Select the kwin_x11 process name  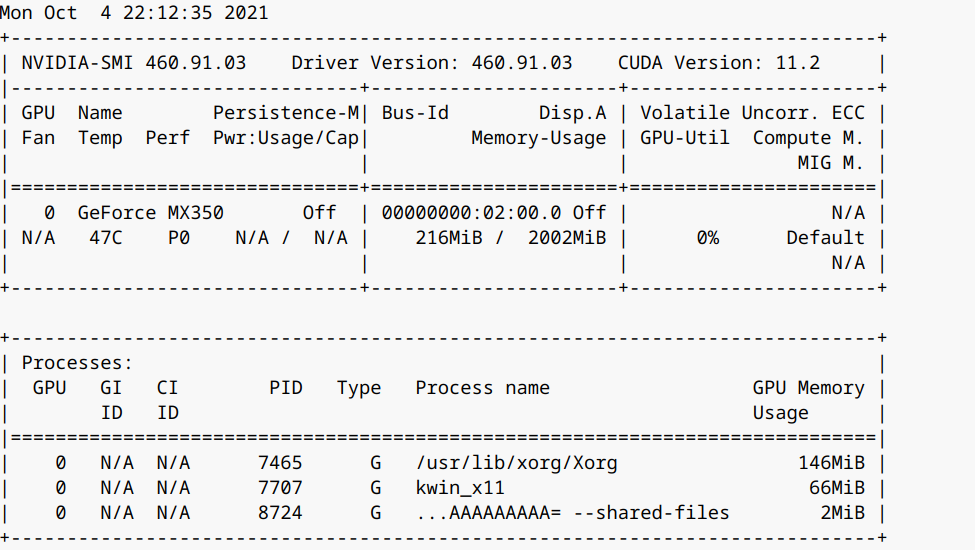coord(460,488)
